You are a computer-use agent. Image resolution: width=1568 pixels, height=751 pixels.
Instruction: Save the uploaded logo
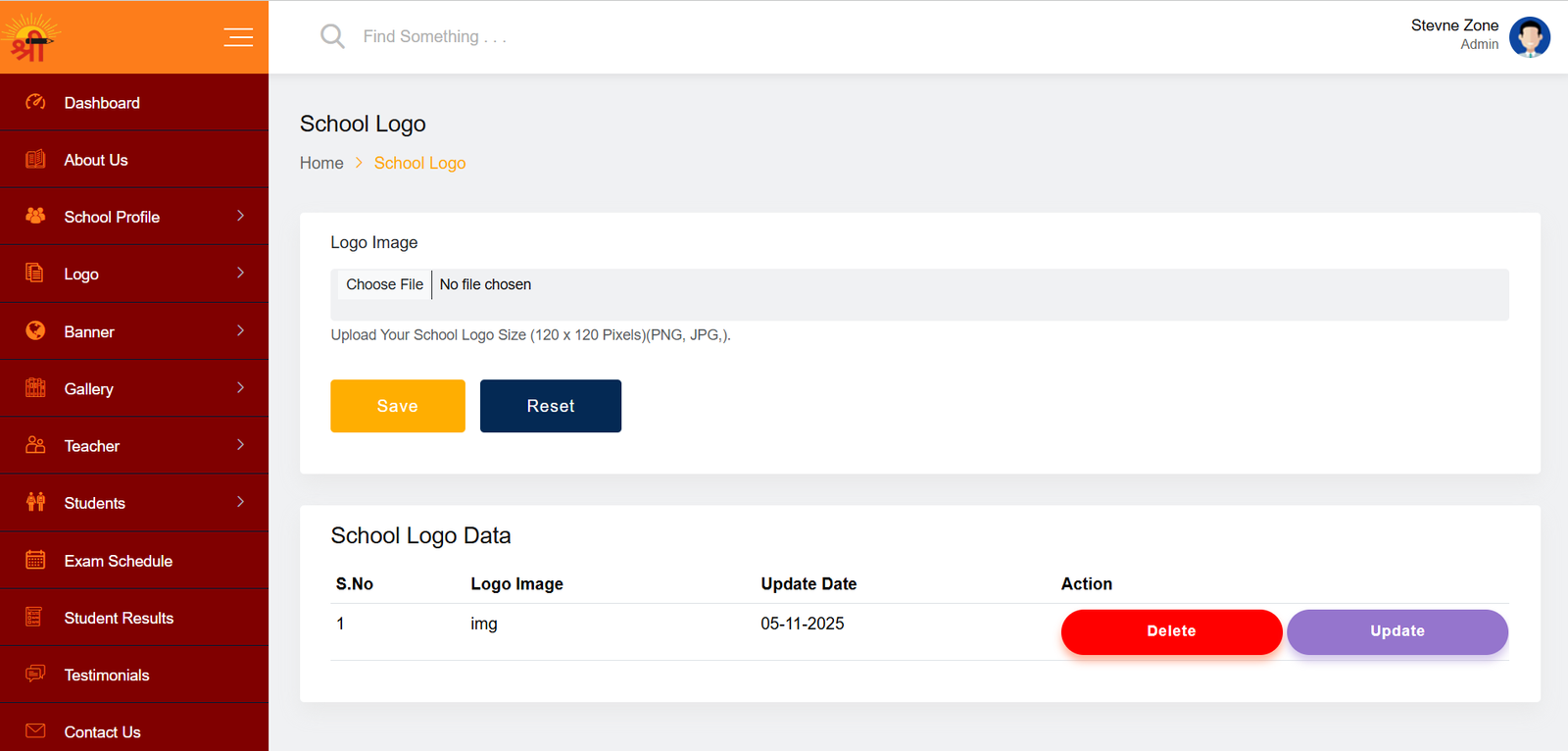click(398, 406)
